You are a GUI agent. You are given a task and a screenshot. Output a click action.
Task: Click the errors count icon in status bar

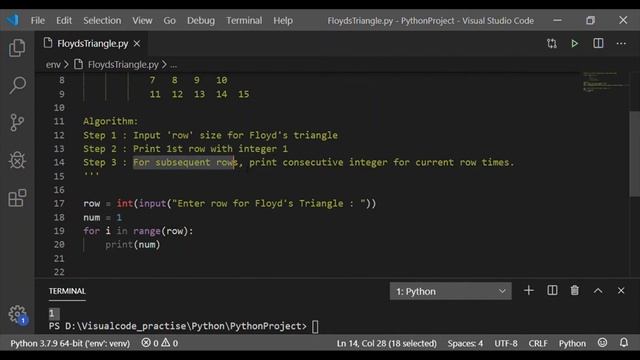[146, 343]
